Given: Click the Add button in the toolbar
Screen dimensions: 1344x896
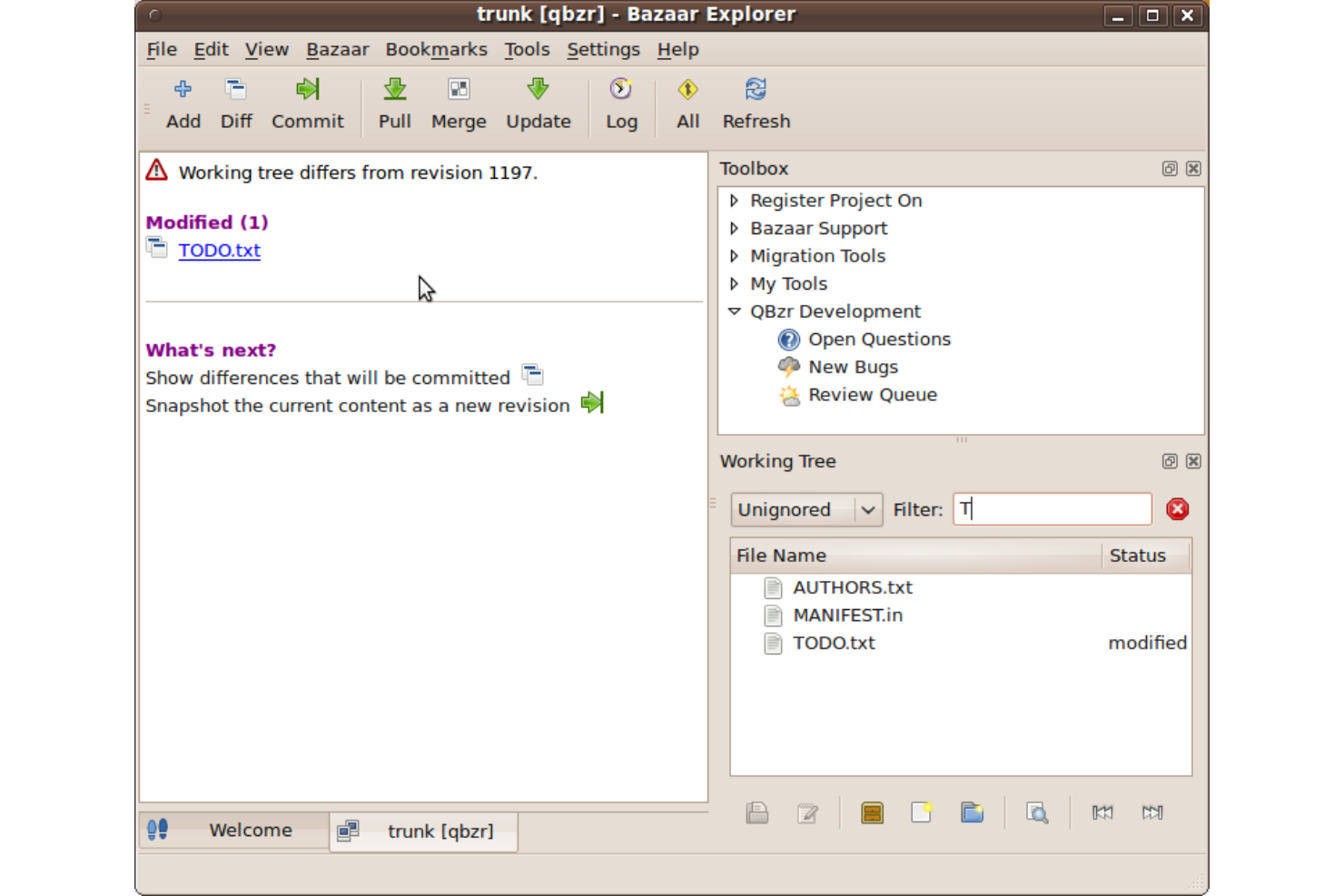Looking at the screenshot, I should coord(183,102).
